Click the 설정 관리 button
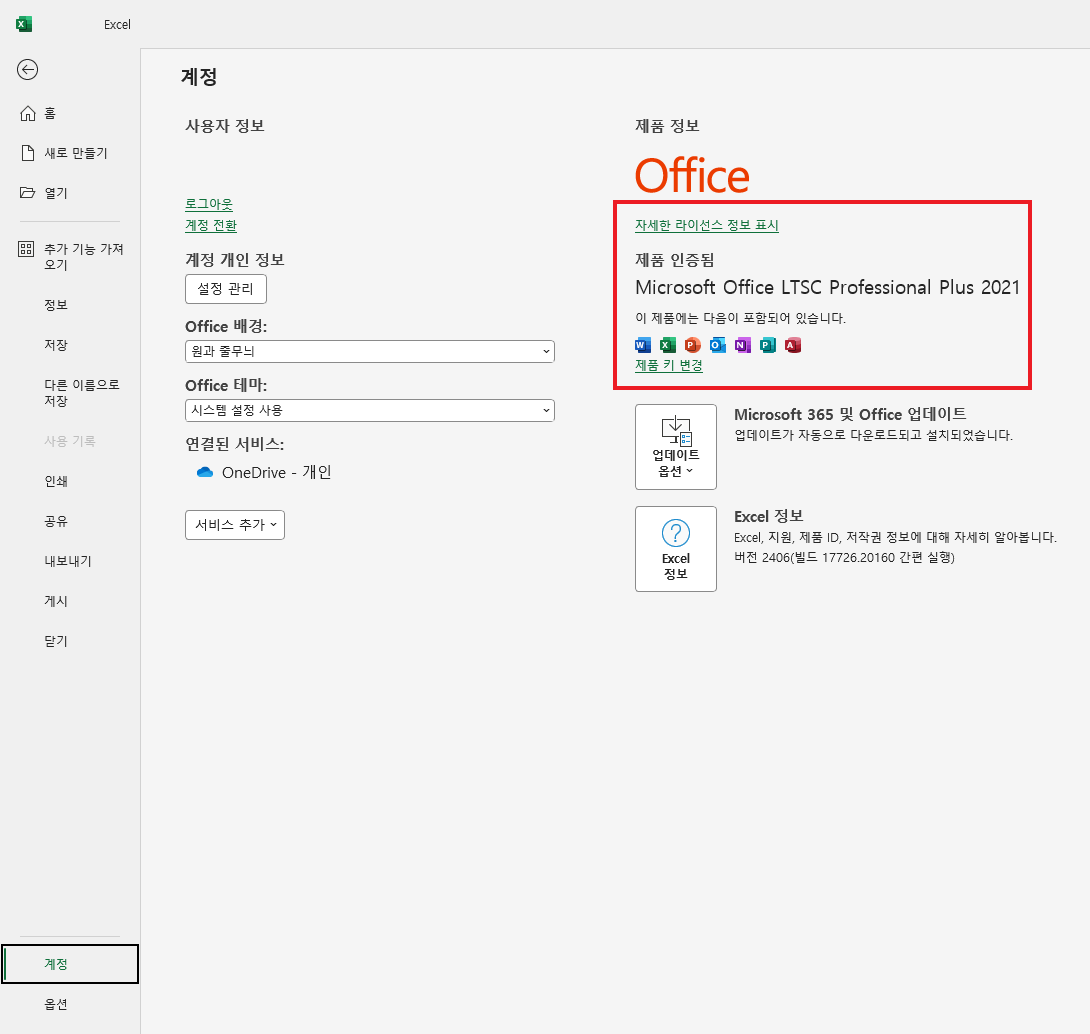Screen dimensions: 1090x1034 coord(226,289)
